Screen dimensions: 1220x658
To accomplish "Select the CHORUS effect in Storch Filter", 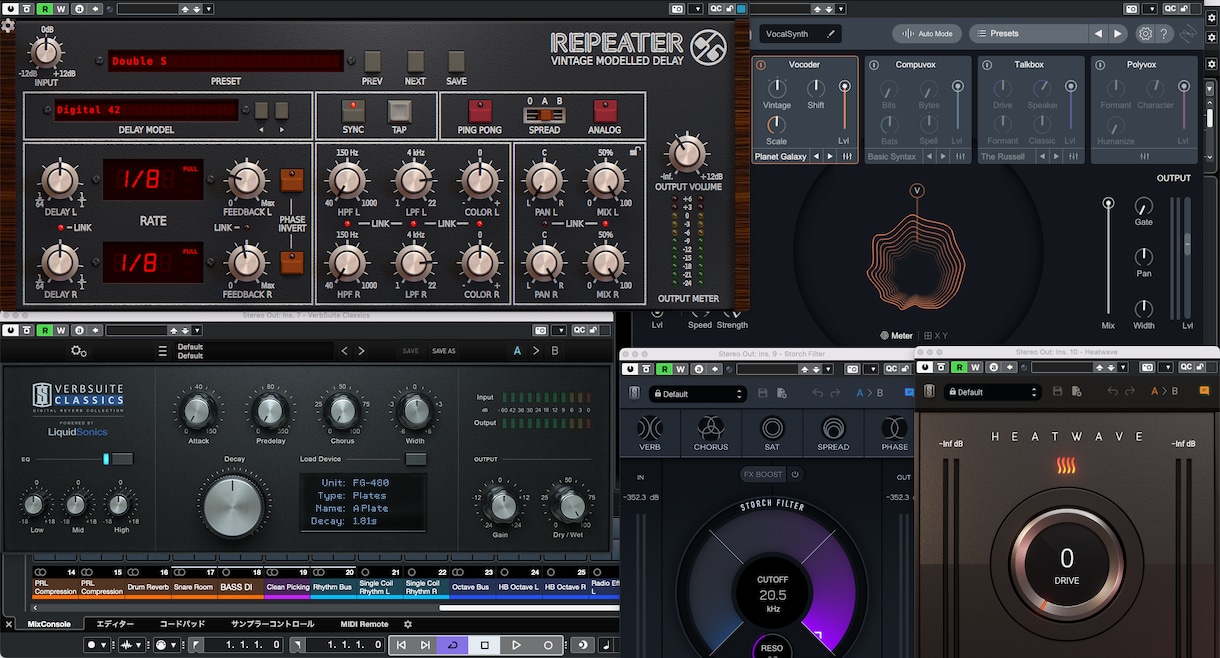I will [x=711, y=433].
